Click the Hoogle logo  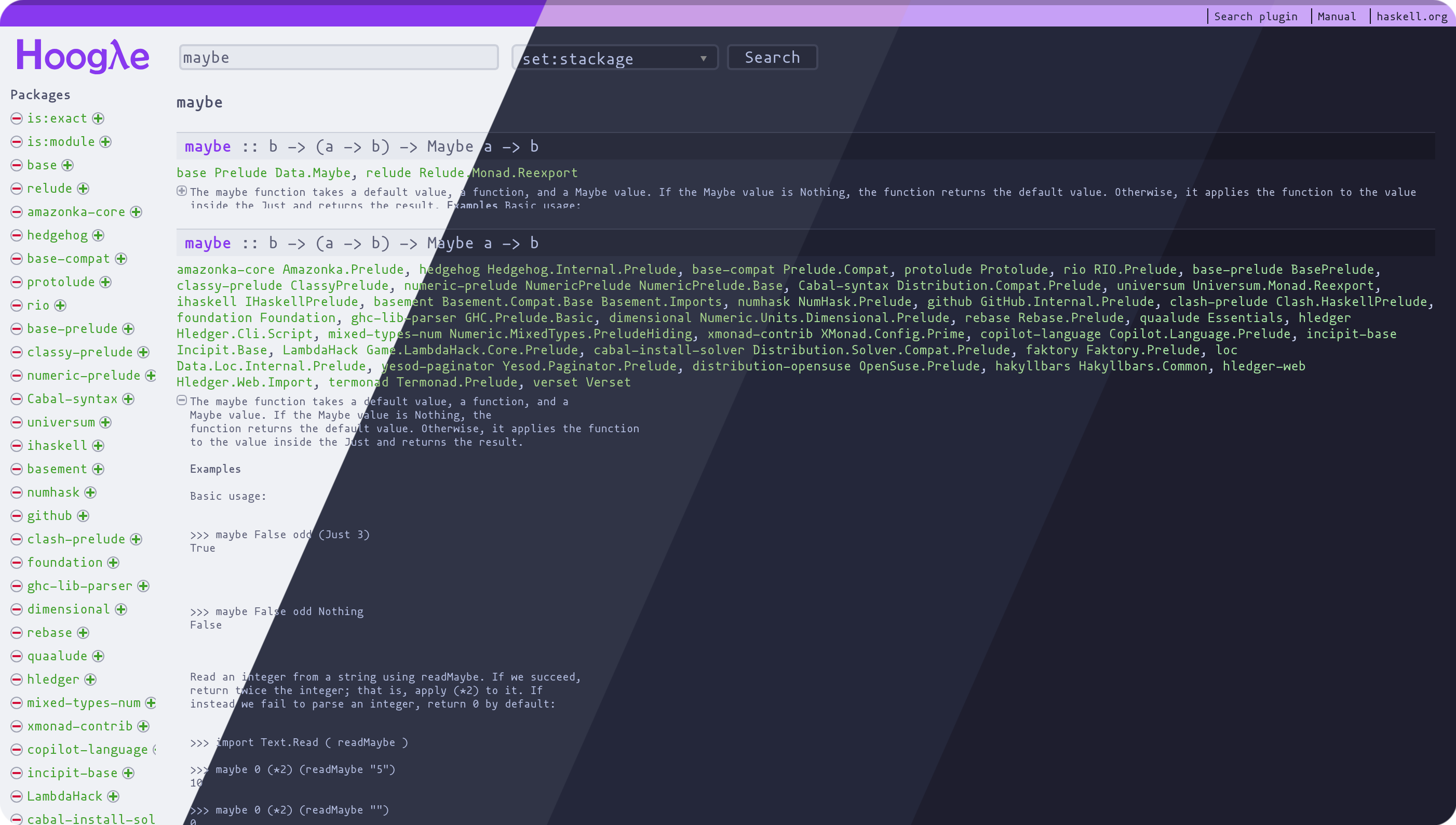[83, 56]
